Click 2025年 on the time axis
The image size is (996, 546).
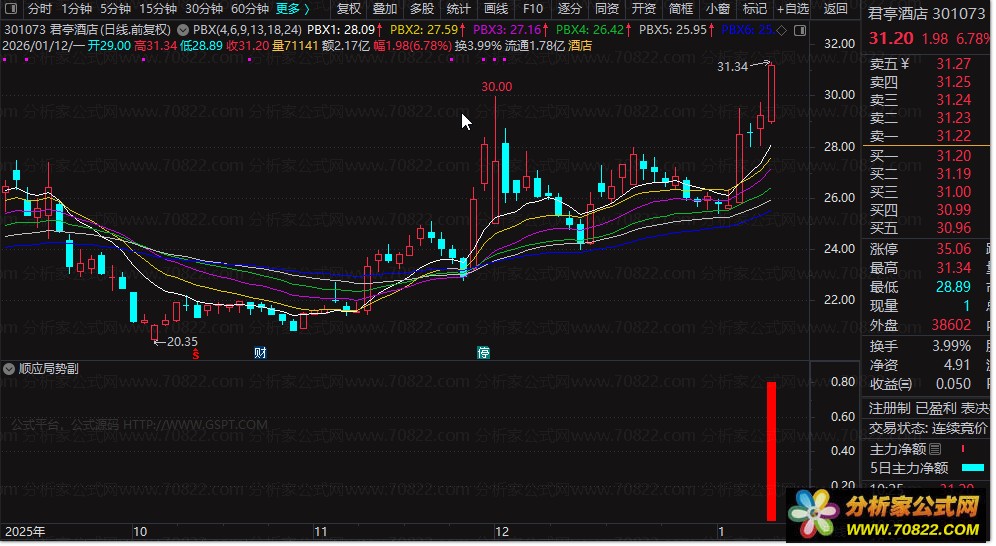click(x=25, y=532)
